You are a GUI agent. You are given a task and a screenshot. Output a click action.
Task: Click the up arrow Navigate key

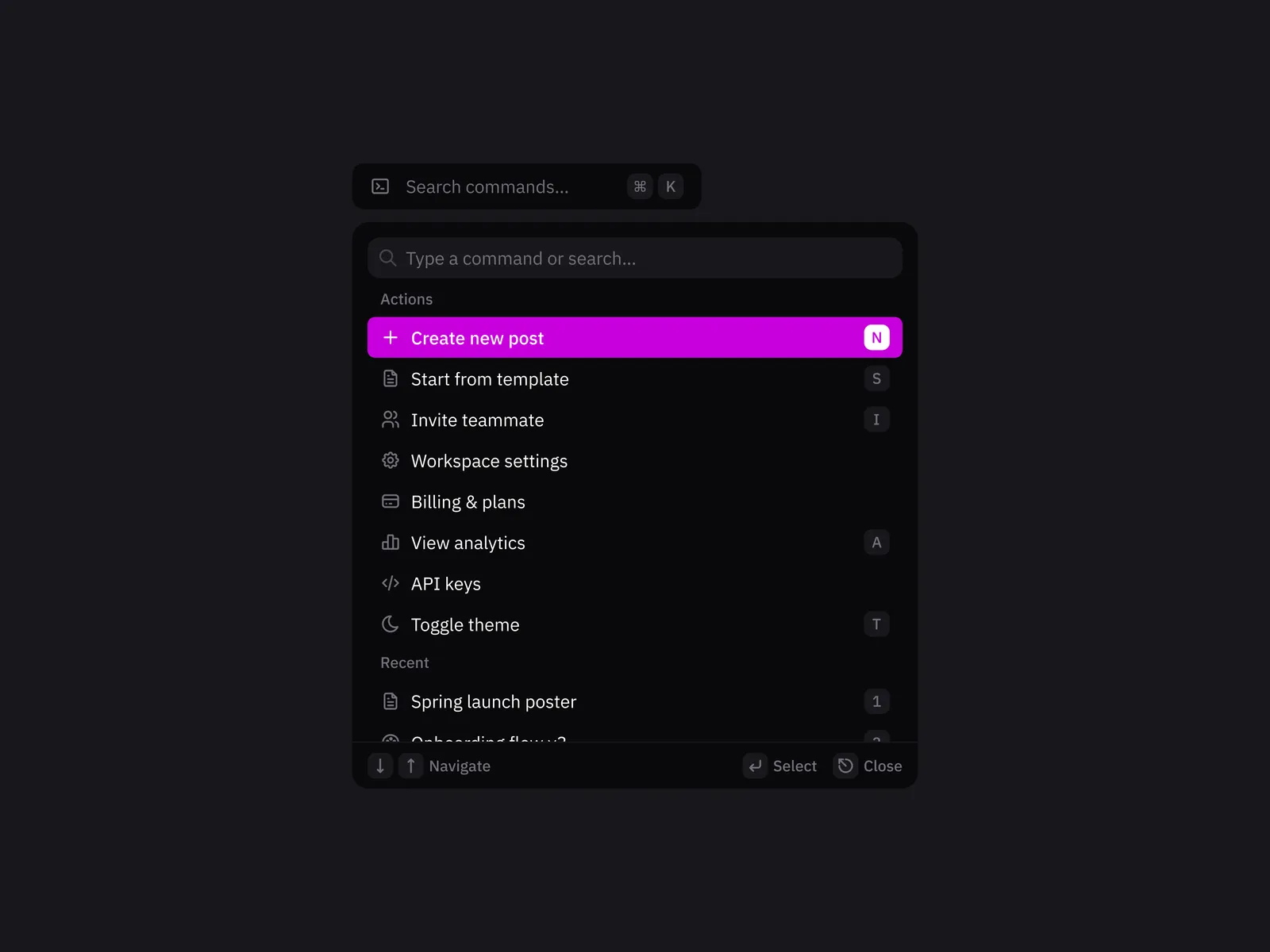410,766
